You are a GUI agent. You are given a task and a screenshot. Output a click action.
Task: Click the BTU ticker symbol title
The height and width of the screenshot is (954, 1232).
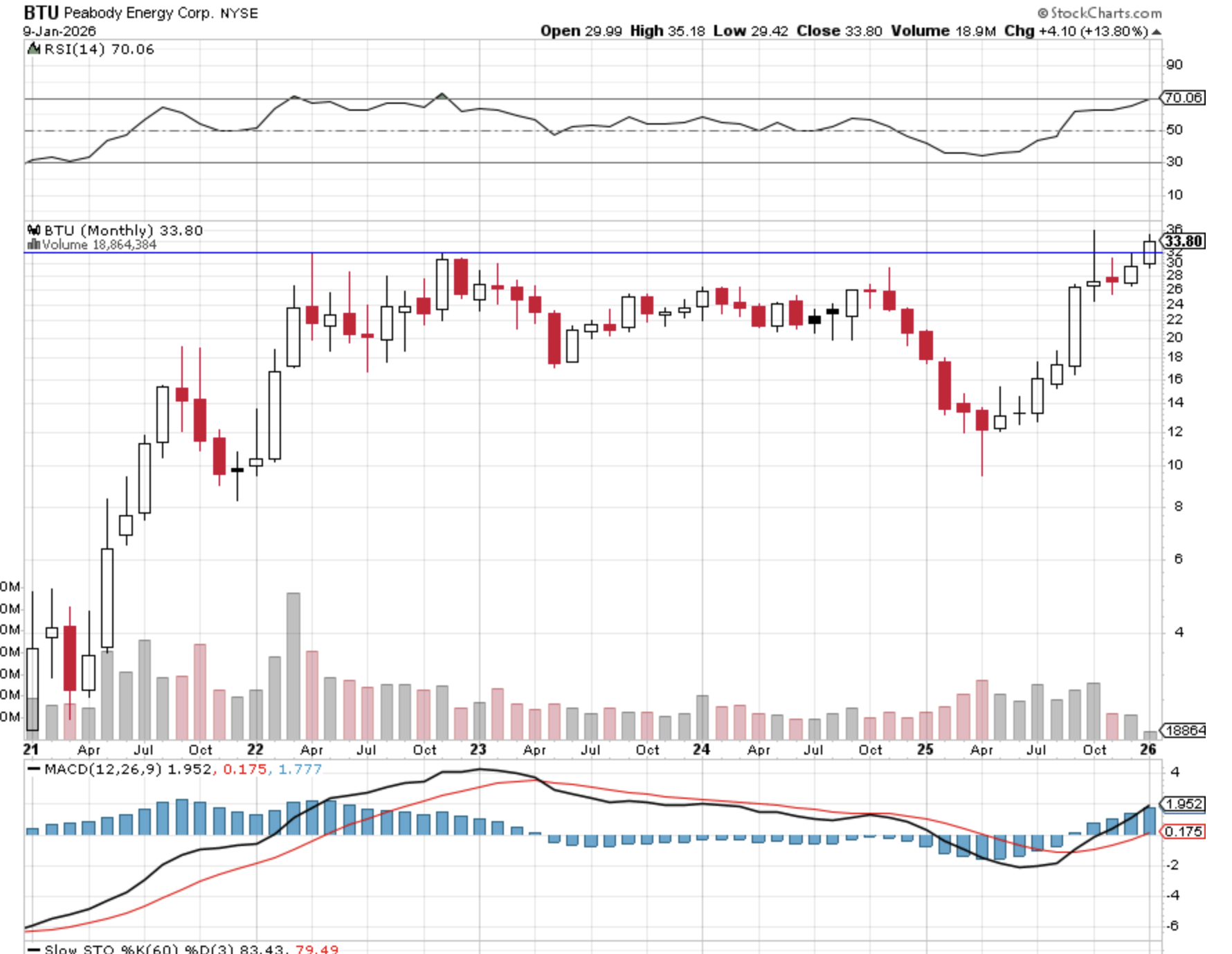pos(41,12)
